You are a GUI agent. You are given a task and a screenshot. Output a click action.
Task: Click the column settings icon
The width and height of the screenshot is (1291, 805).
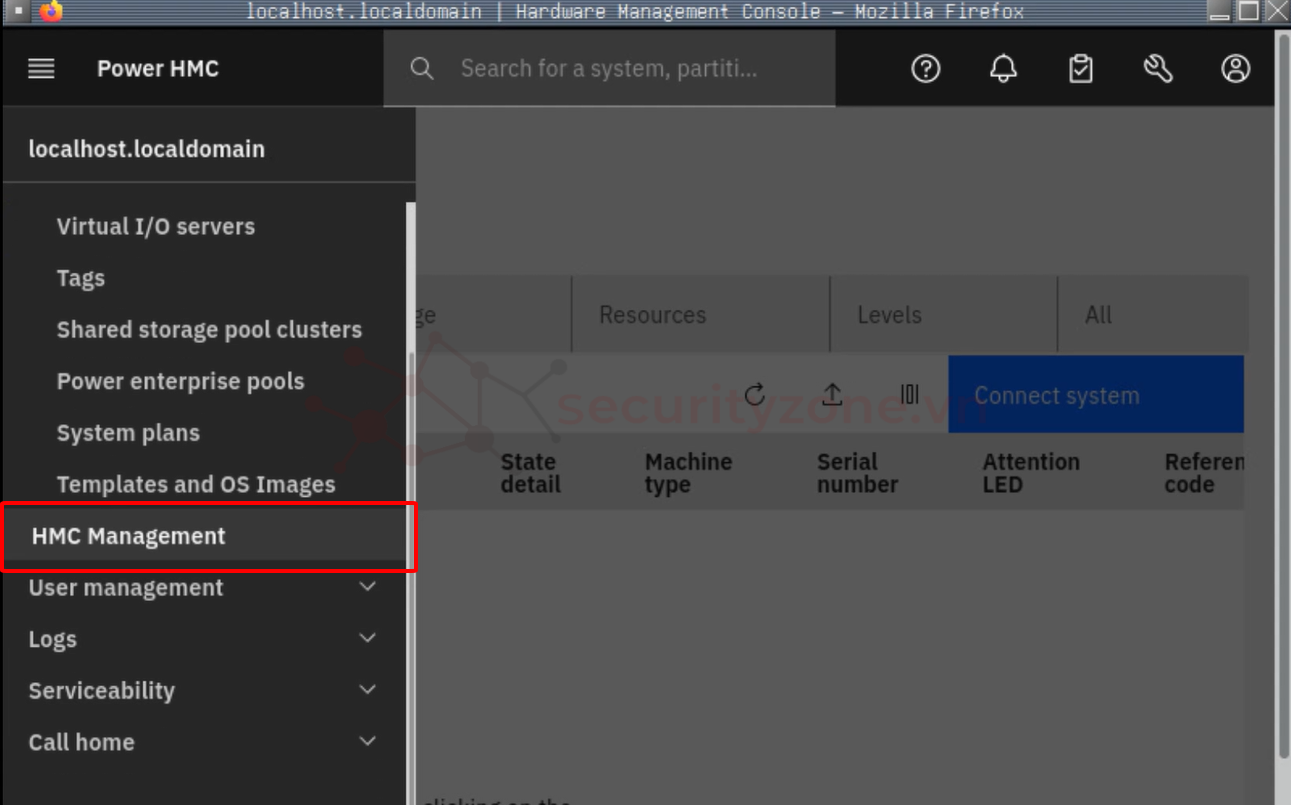[909, 395]
